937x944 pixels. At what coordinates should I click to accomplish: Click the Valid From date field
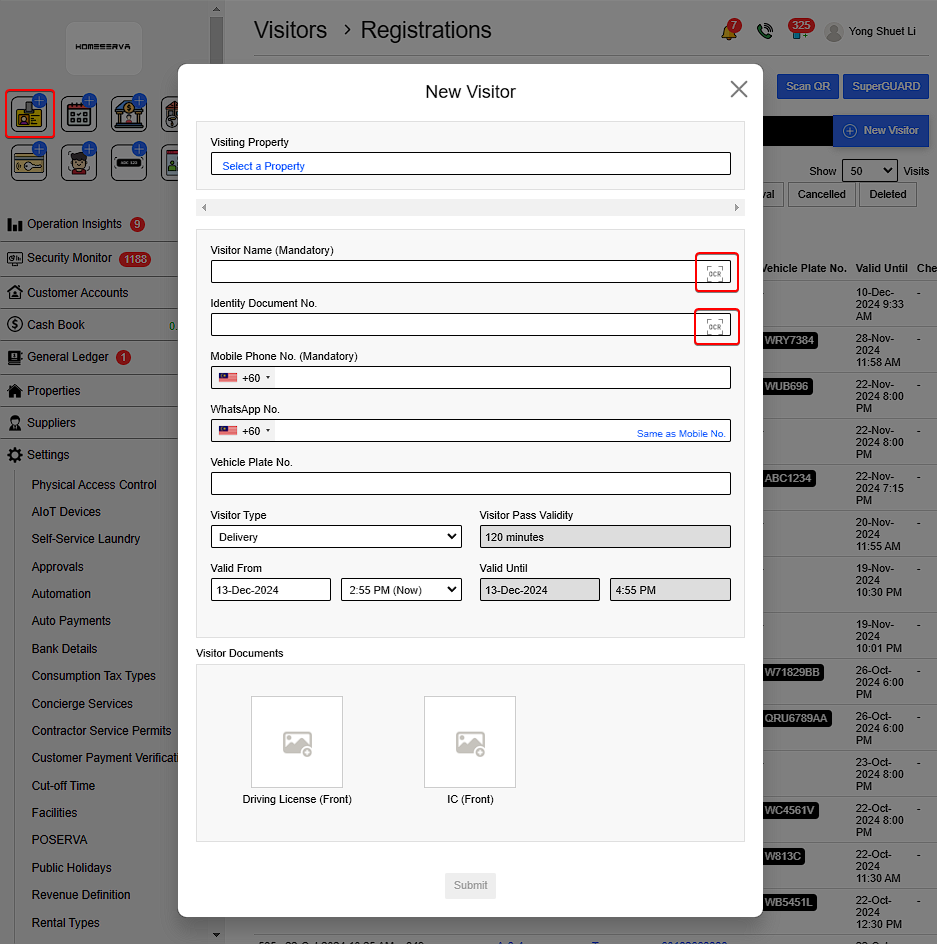(x=270, y=590)
